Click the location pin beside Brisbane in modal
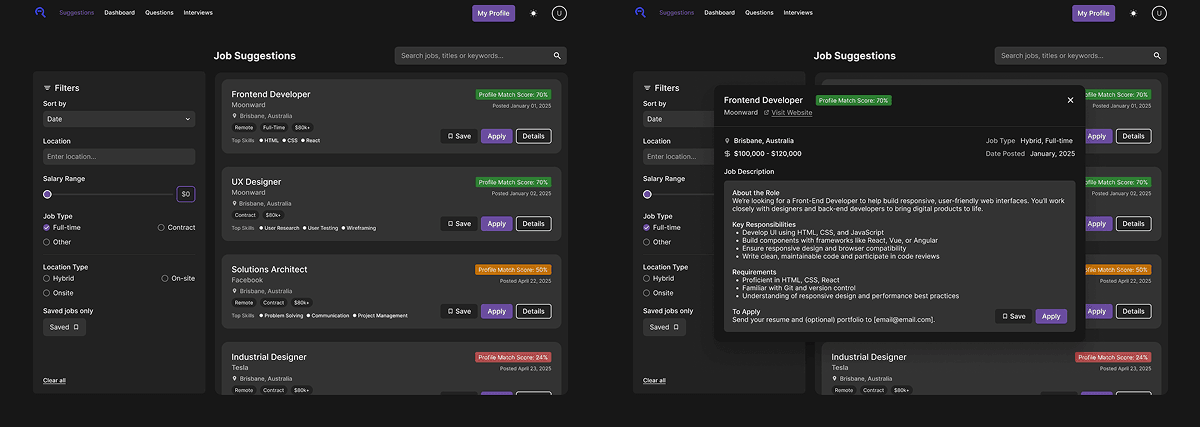The height and width of the screenshot is (427, 1200). [727, 141]
